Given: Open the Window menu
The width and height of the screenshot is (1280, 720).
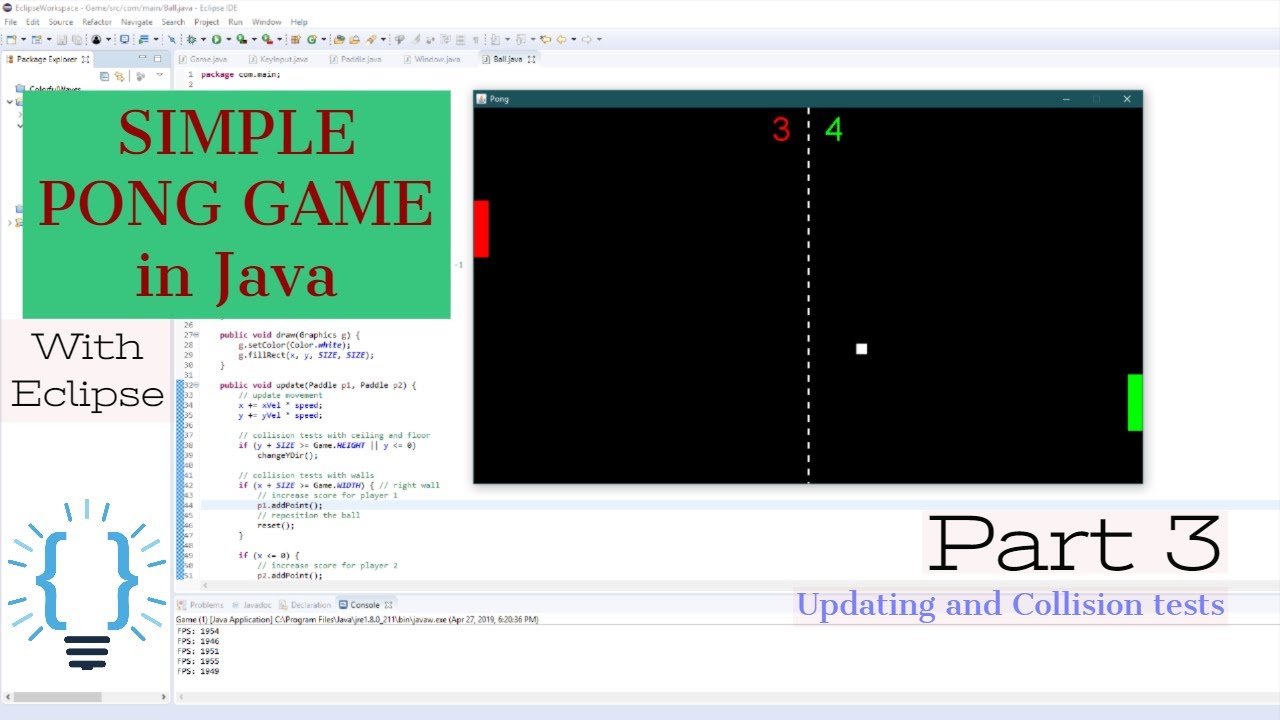Looking at the screenshot, I should (x=266, y=22).
